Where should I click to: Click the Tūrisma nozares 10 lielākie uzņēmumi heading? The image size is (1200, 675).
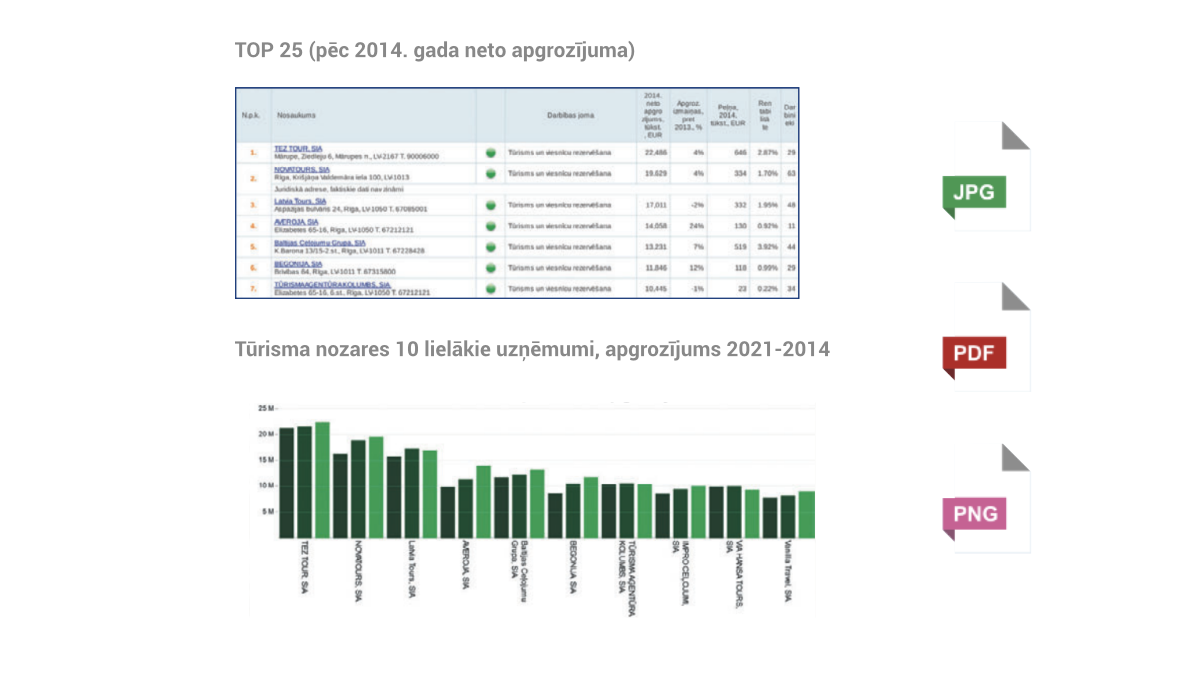[x=532, y=350]
